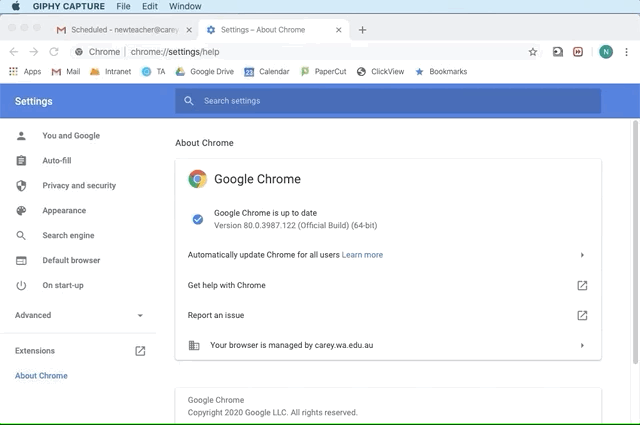Image resolution: width=640 pixels, height=425 pixels.
Task: Click the Version 80.0.3987.122 text
Action: (296, 225)
